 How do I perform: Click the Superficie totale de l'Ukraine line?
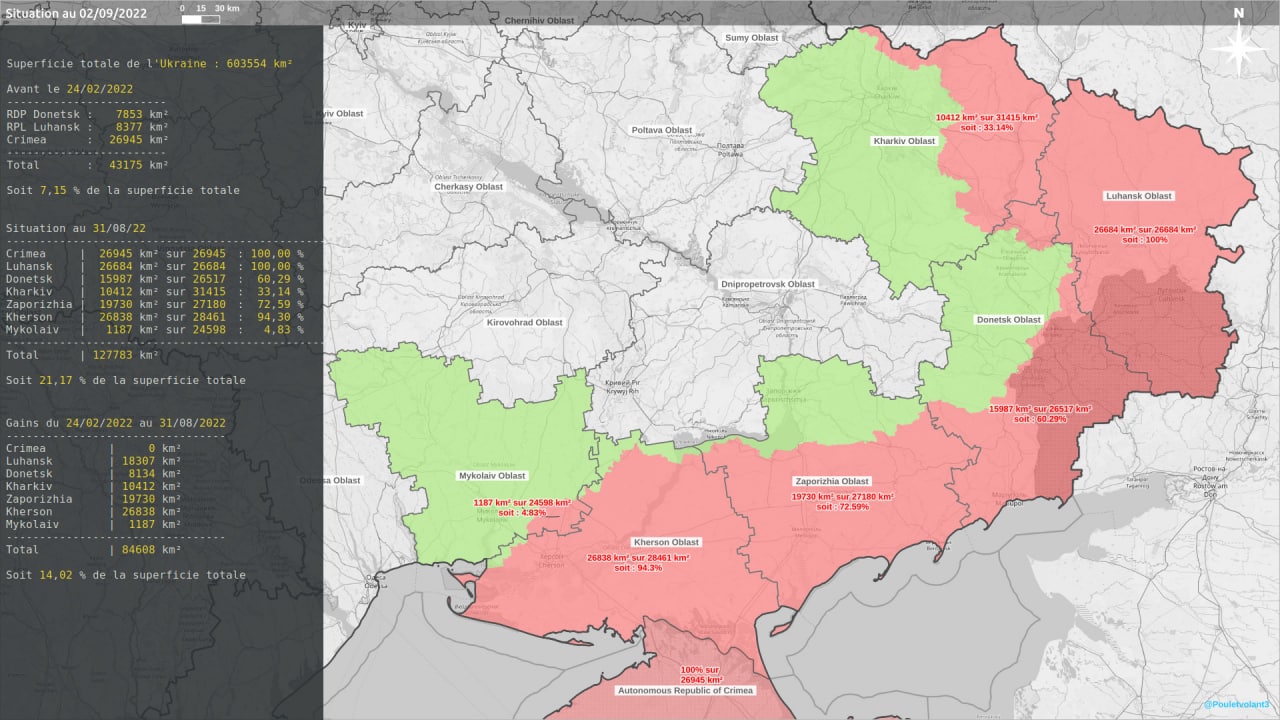click(x=149, y=64)
